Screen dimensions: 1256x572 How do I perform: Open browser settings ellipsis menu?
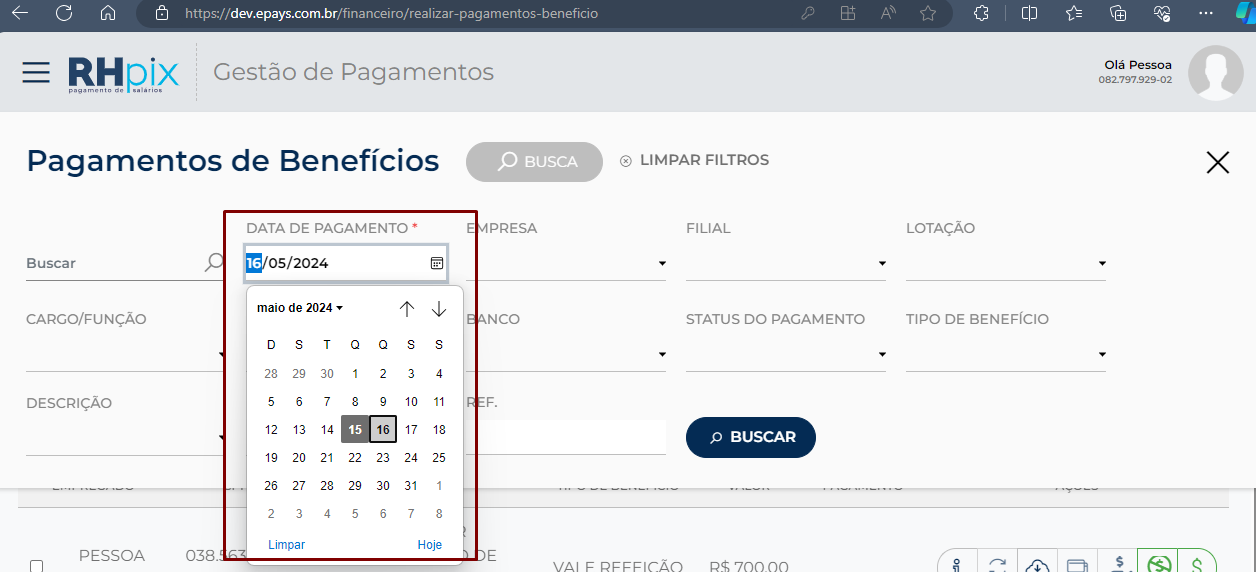tap(1206, 14)
